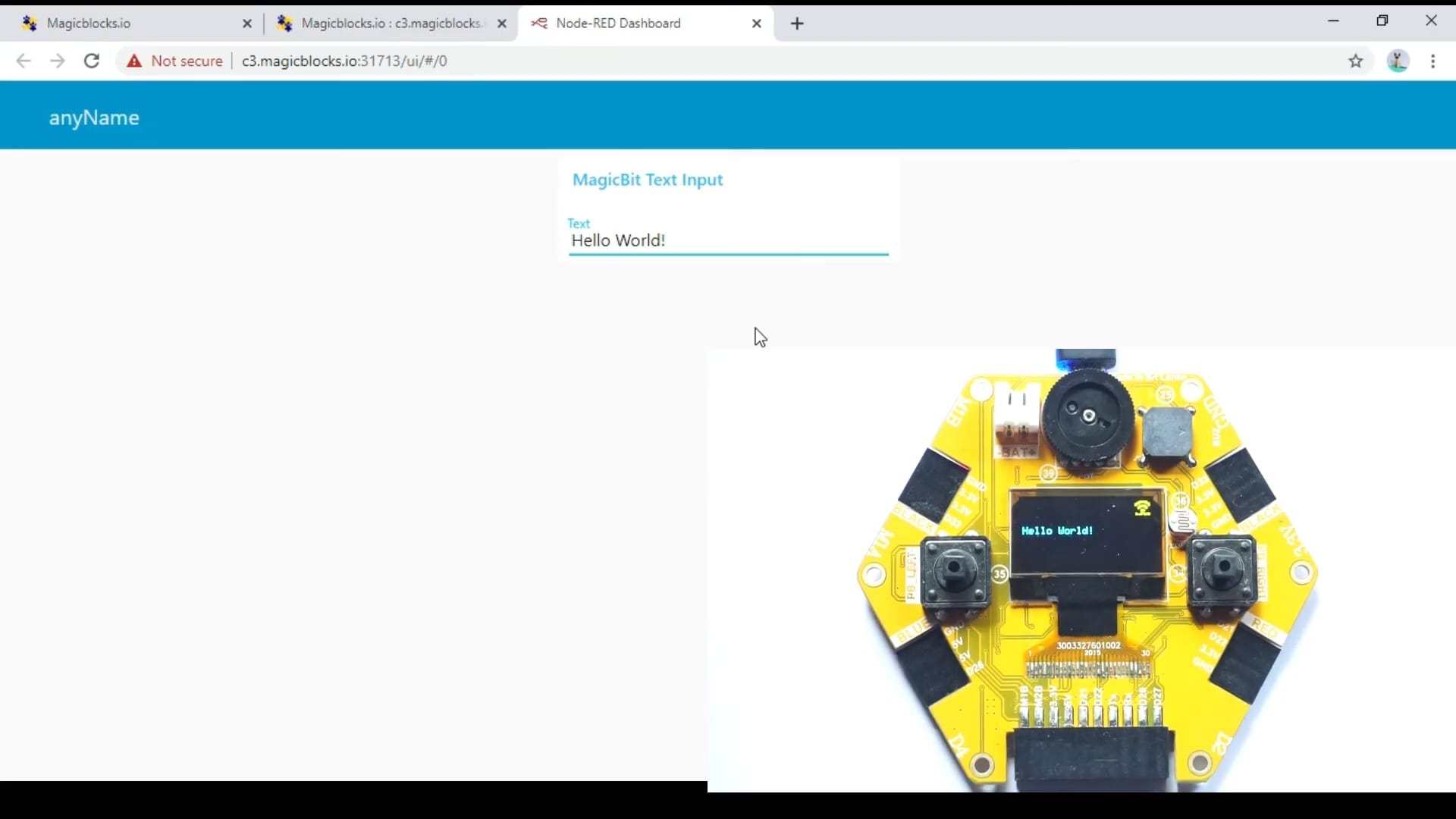Open a new browser tab
This screenshot has height=819, width=1456.
point(798,24)
